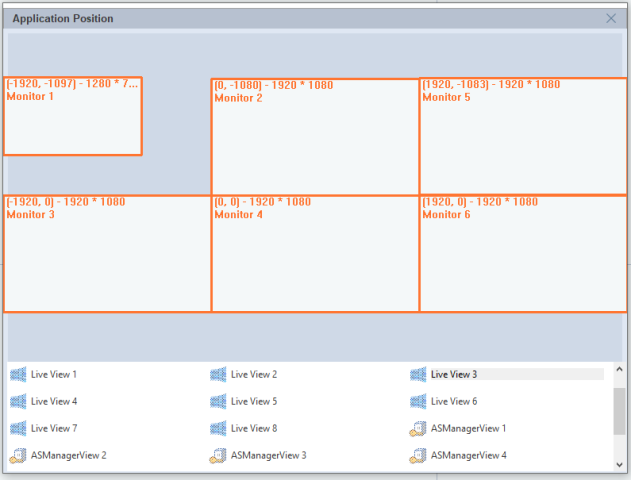This screenshot has height=480, width=631.
Task: Click the Application Position title text
Action: [x=63, y=19]
